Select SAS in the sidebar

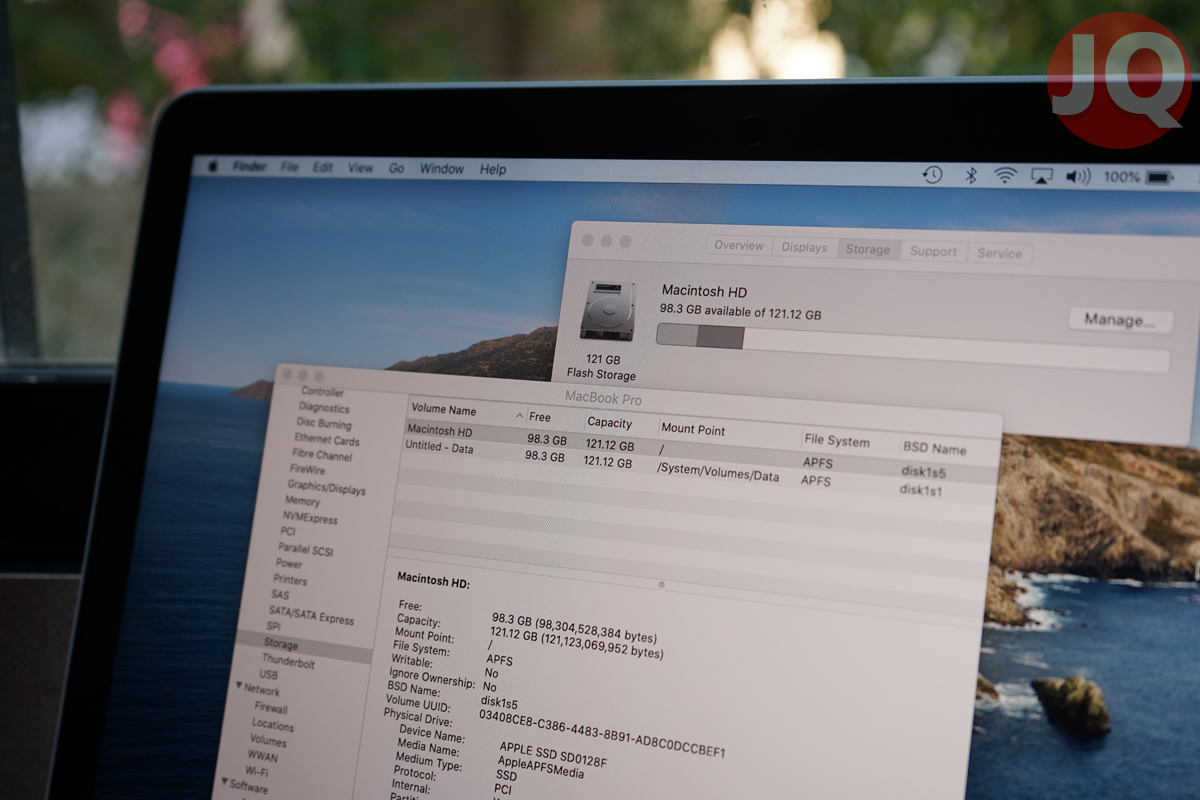280,595
